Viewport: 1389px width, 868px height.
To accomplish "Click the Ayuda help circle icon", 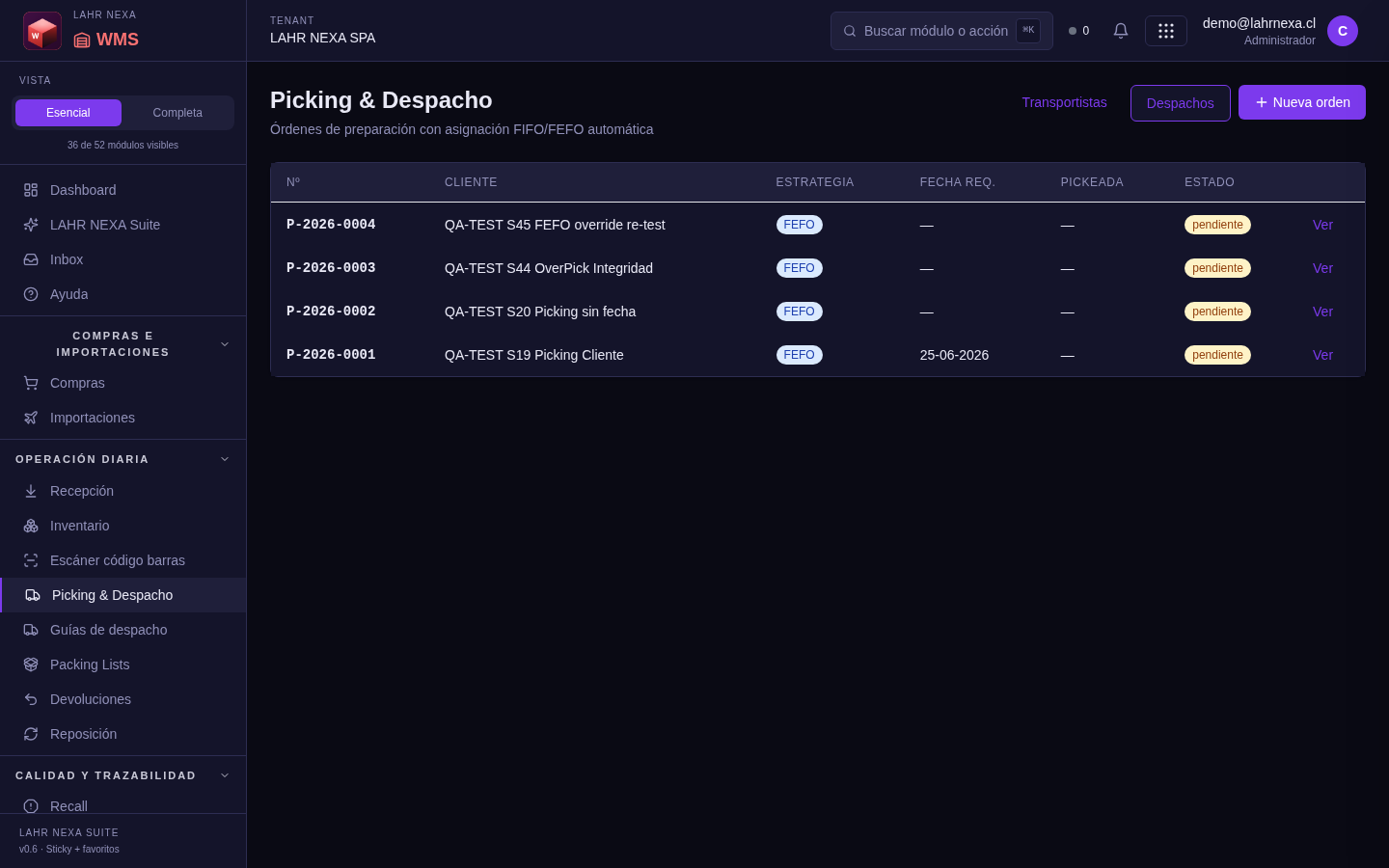I will click(31, 294).
